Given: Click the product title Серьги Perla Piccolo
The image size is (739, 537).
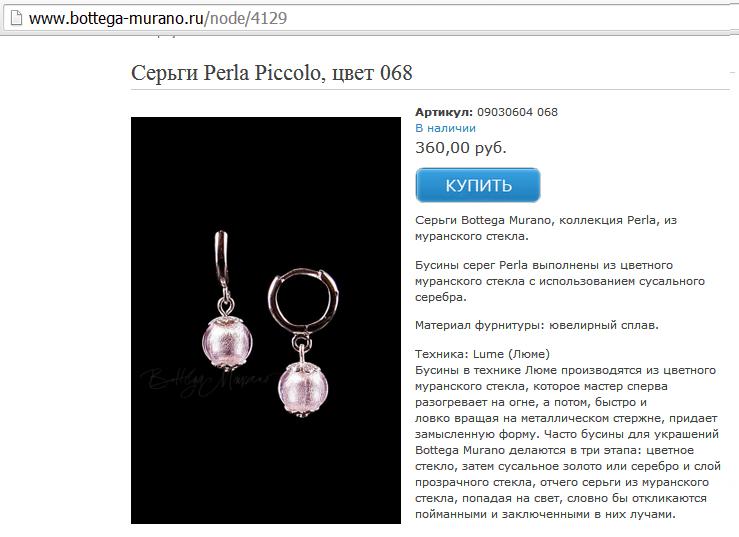Looking at the screenshot, I should click(272, 73).
